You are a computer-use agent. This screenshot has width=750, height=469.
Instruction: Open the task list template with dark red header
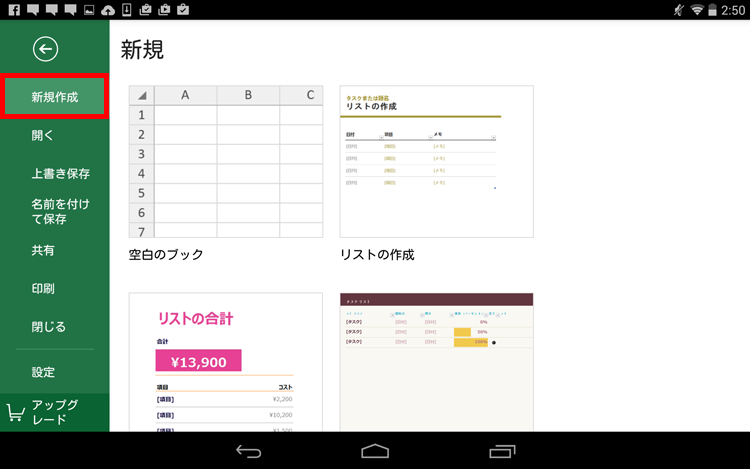437,362
